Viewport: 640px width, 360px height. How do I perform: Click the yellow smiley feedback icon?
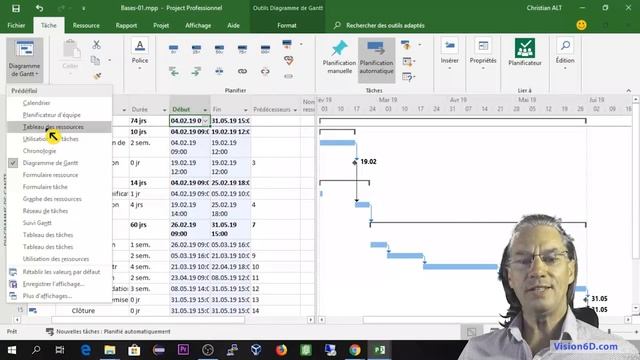[581, 25]
